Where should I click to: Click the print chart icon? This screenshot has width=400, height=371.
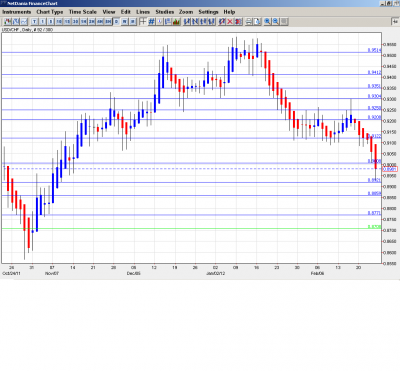[249, 22]
